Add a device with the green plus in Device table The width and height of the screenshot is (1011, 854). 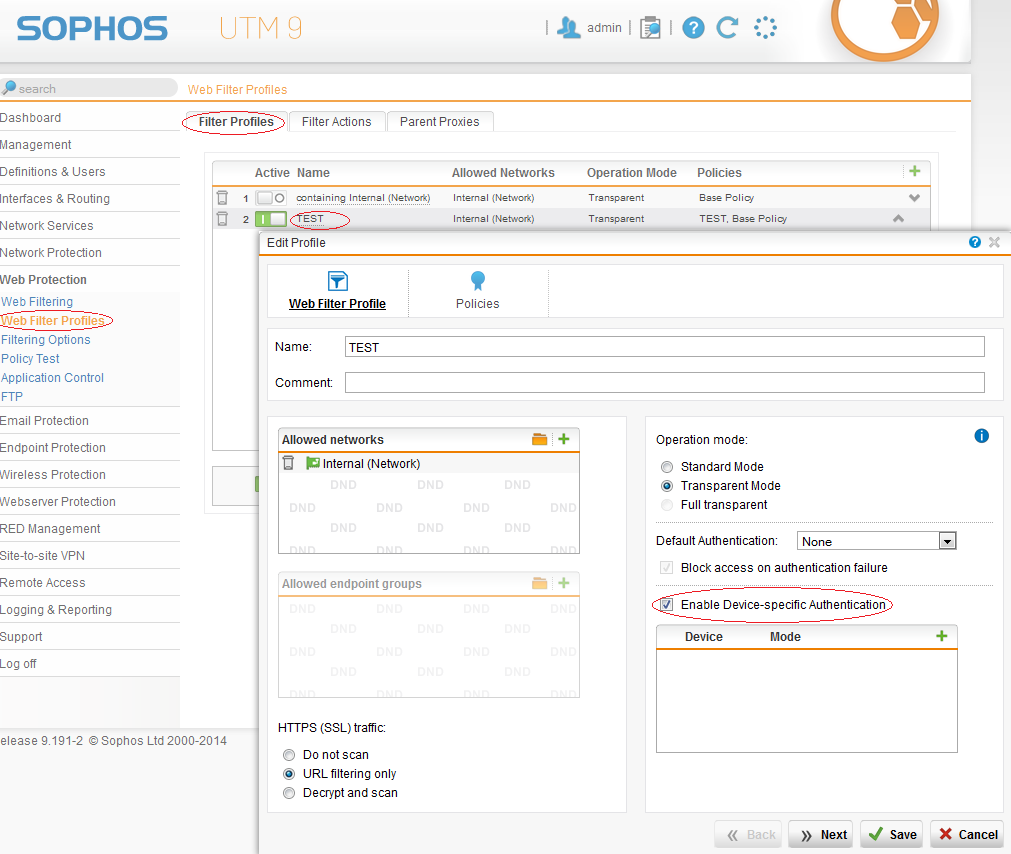click(940, 635)
